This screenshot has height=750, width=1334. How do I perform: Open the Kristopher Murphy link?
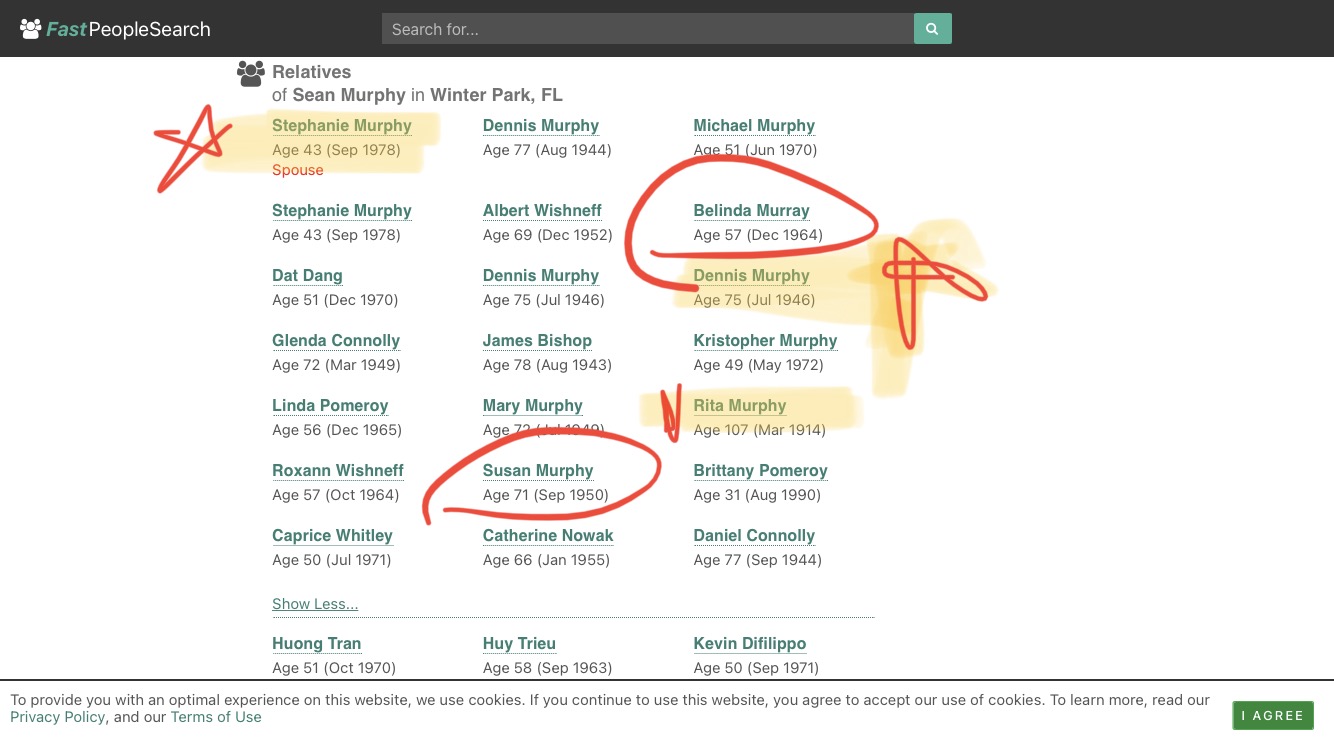tap(765, 341)
